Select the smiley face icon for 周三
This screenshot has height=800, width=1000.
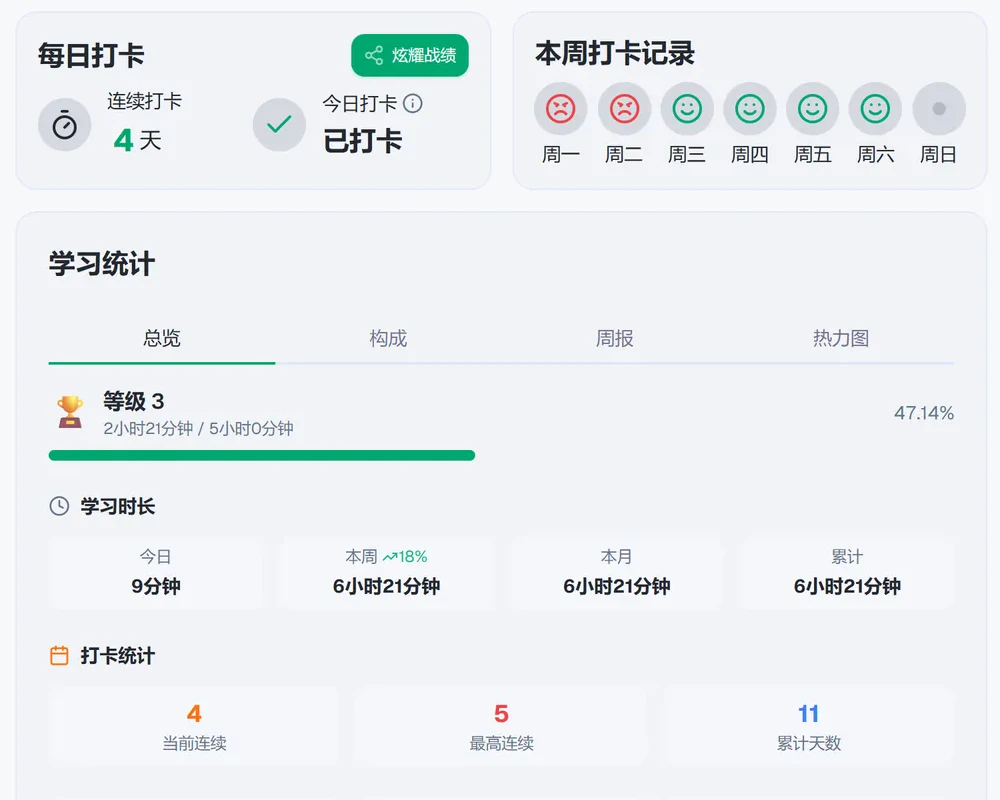click(x=687, y=108)
